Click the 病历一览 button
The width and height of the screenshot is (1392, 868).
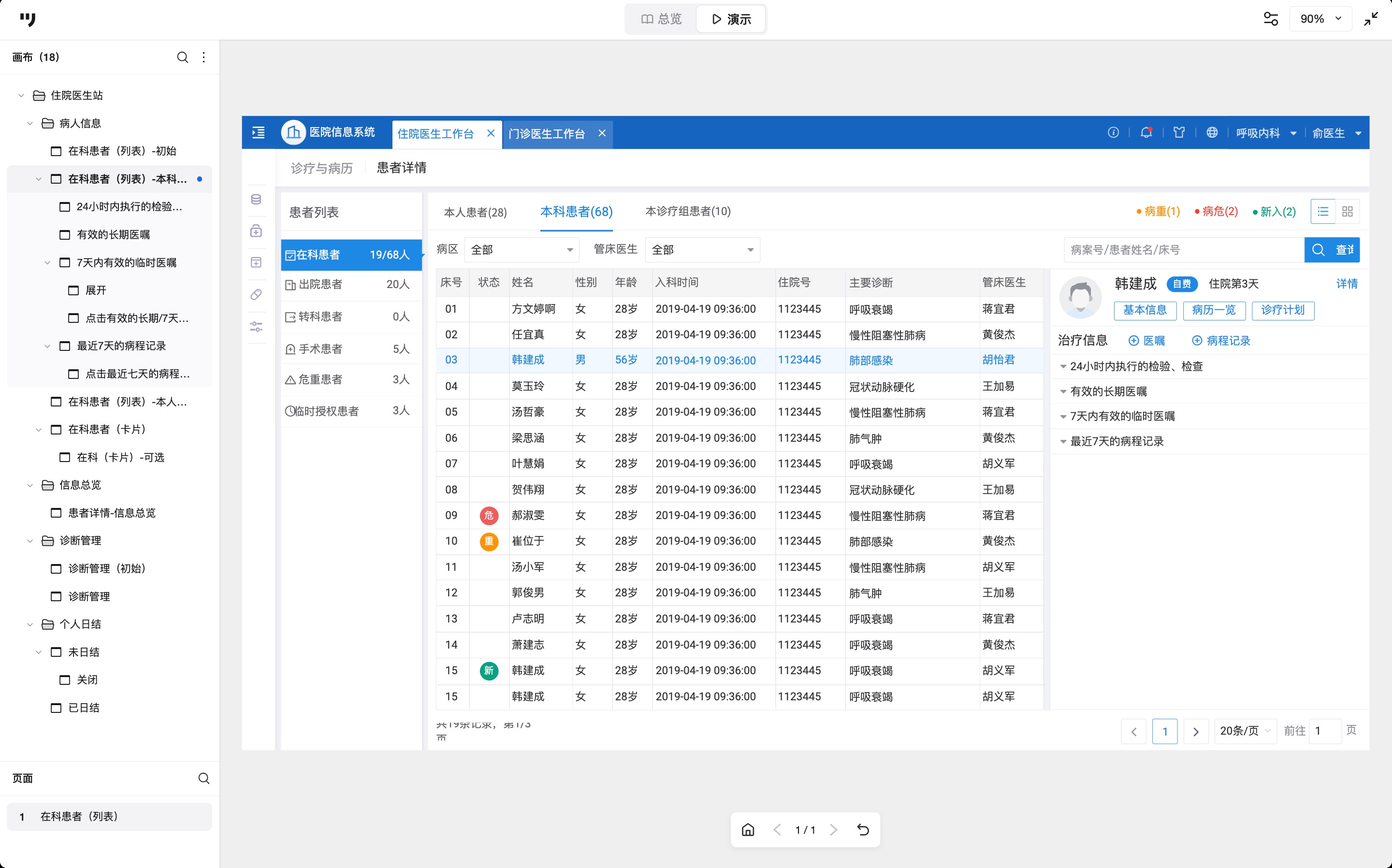point(1214,310)
